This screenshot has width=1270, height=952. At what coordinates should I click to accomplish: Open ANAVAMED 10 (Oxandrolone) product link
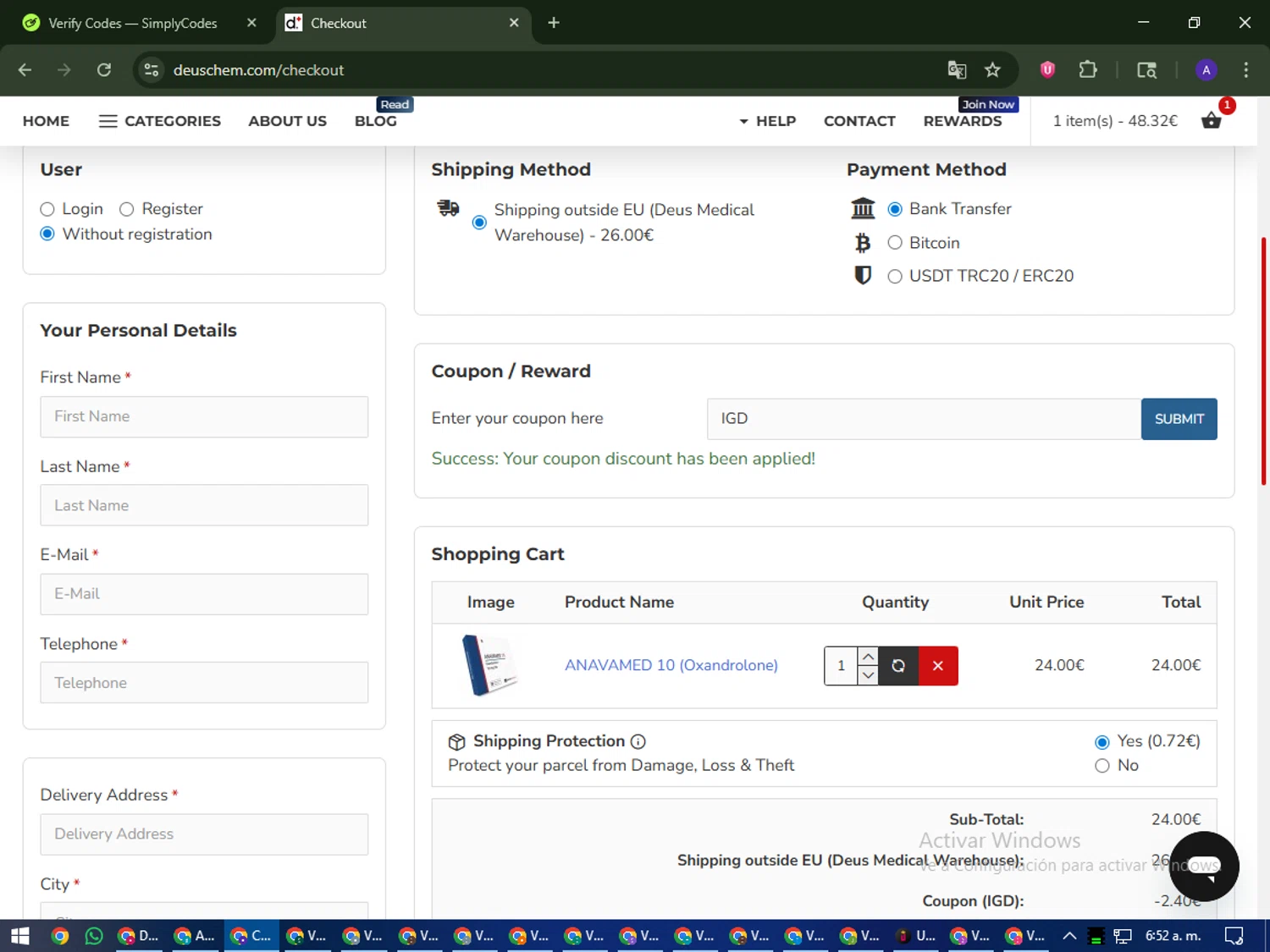point(671,665)
